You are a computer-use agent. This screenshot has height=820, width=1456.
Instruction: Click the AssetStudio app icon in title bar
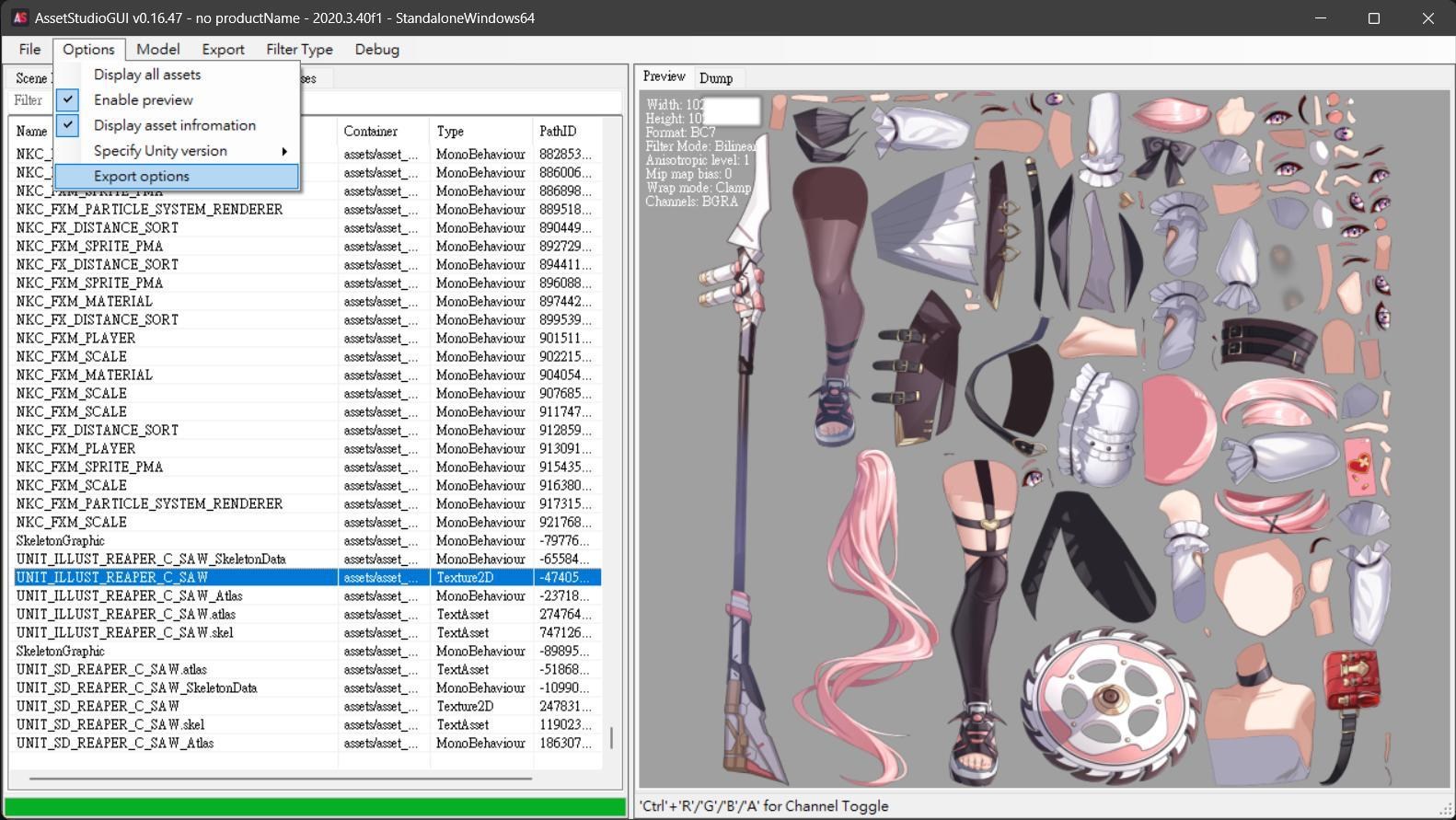tap(19, 18)
